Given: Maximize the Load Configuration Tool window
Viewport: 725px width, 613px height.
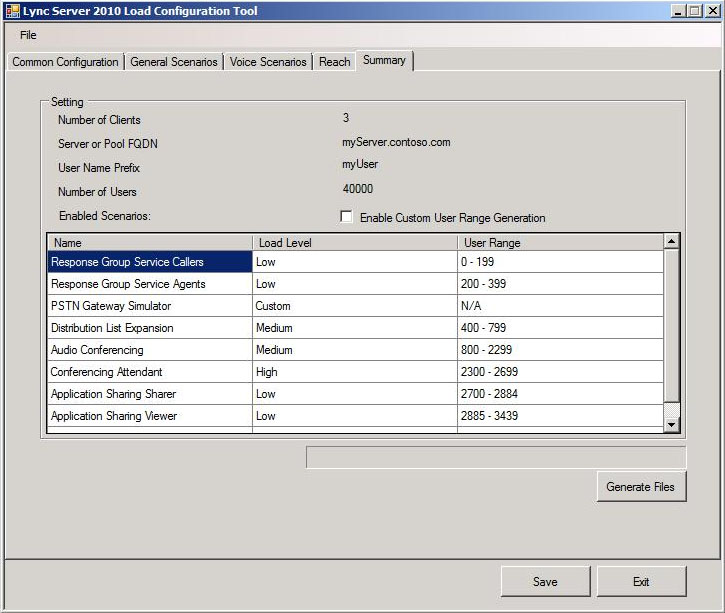Looking at the screenshot, I should [x=694, y=11].
